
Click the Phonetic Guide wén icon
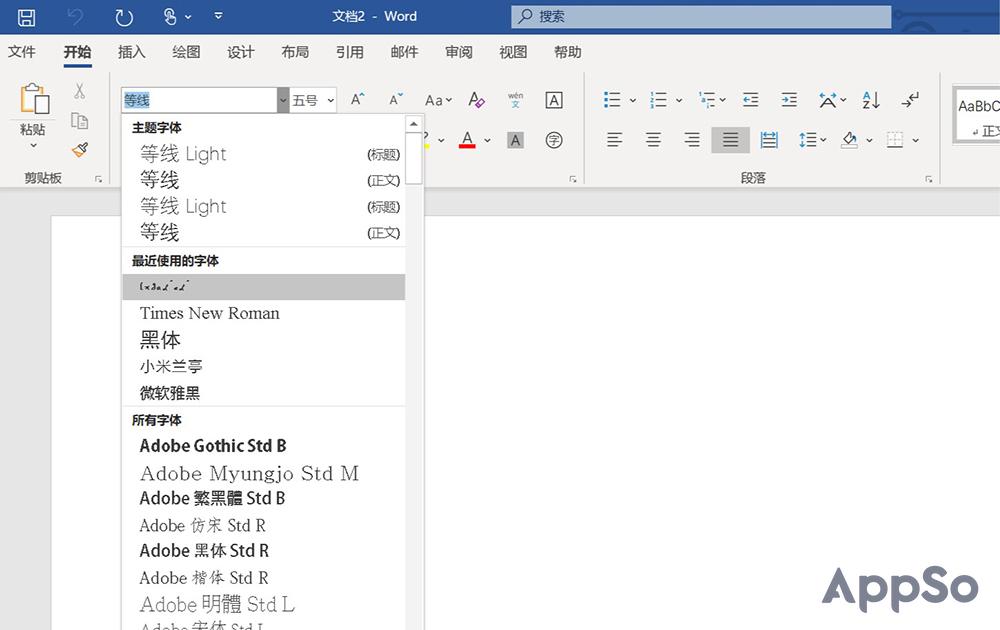(x=515, y=100)
